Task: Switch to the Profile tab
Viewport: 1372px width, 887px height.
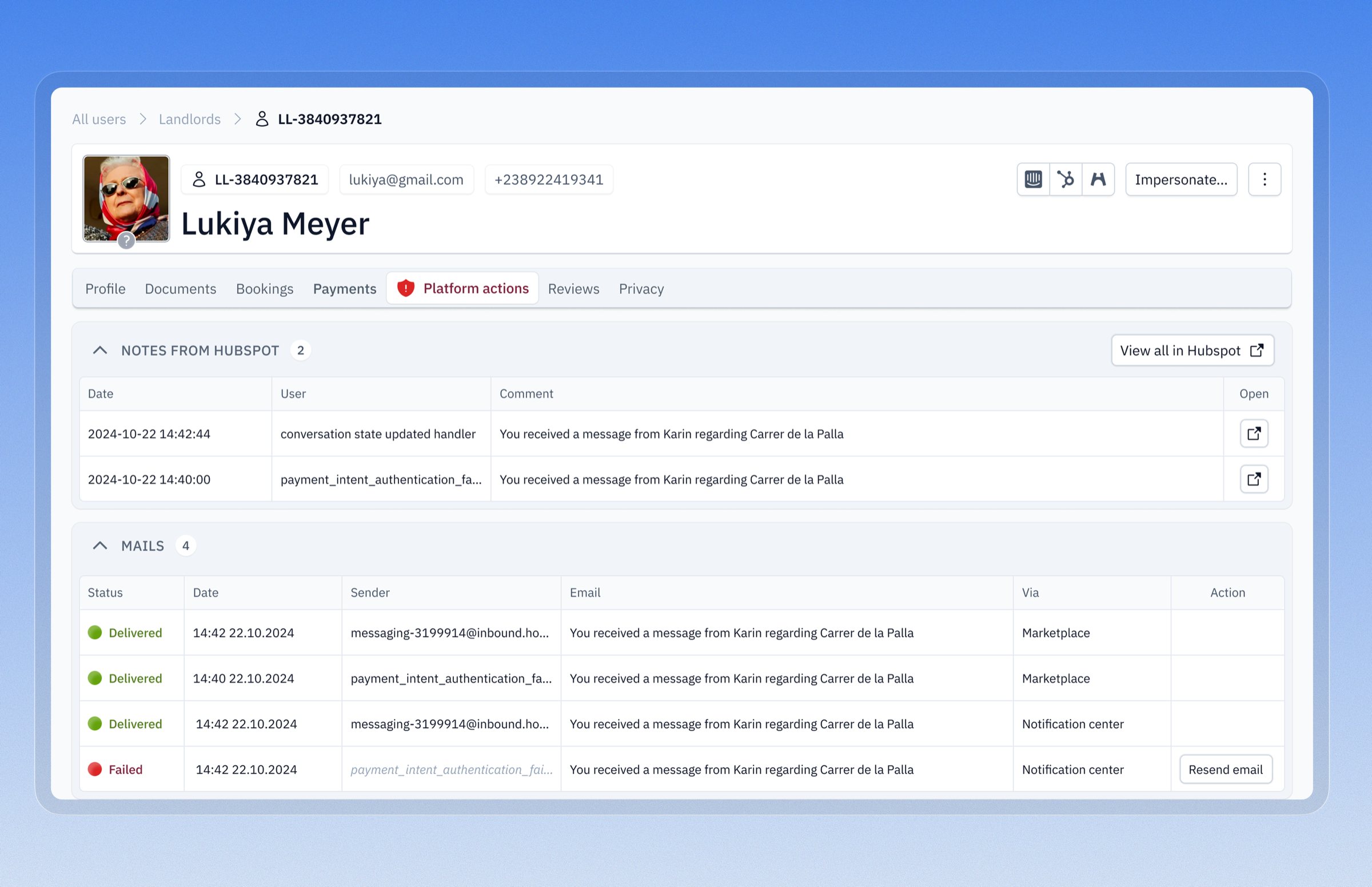Action: tap(105, 289)
